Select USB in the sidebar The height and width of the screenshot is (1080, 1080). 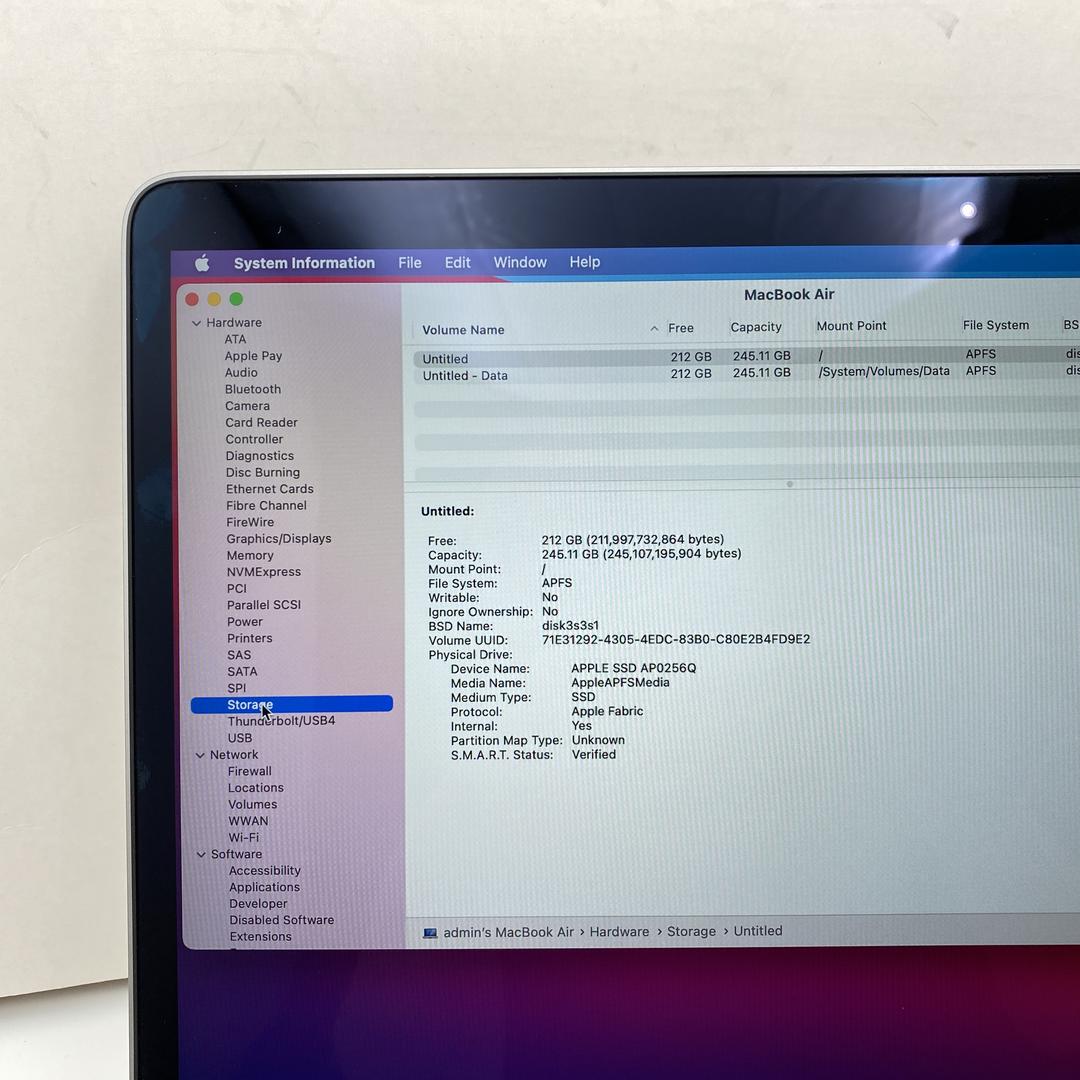tap(240, 738)
